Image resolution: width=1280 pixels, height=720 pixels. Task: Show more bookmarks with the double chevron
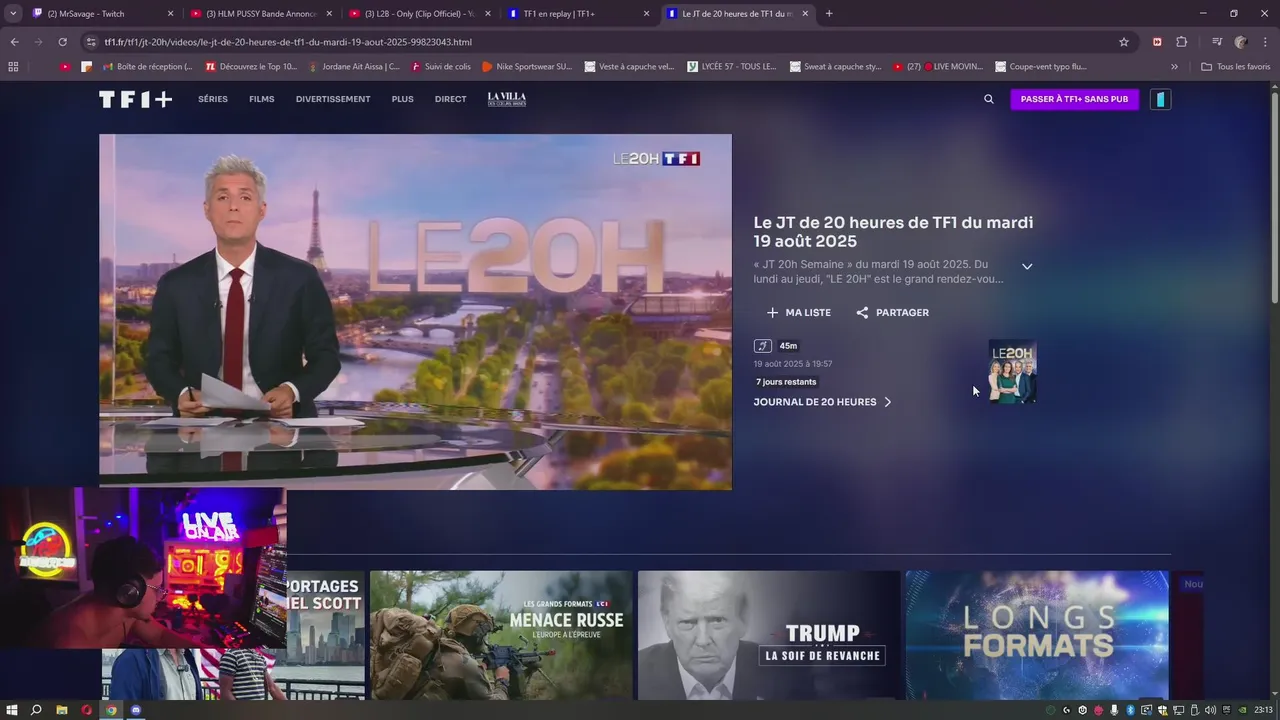(1174, 67)
